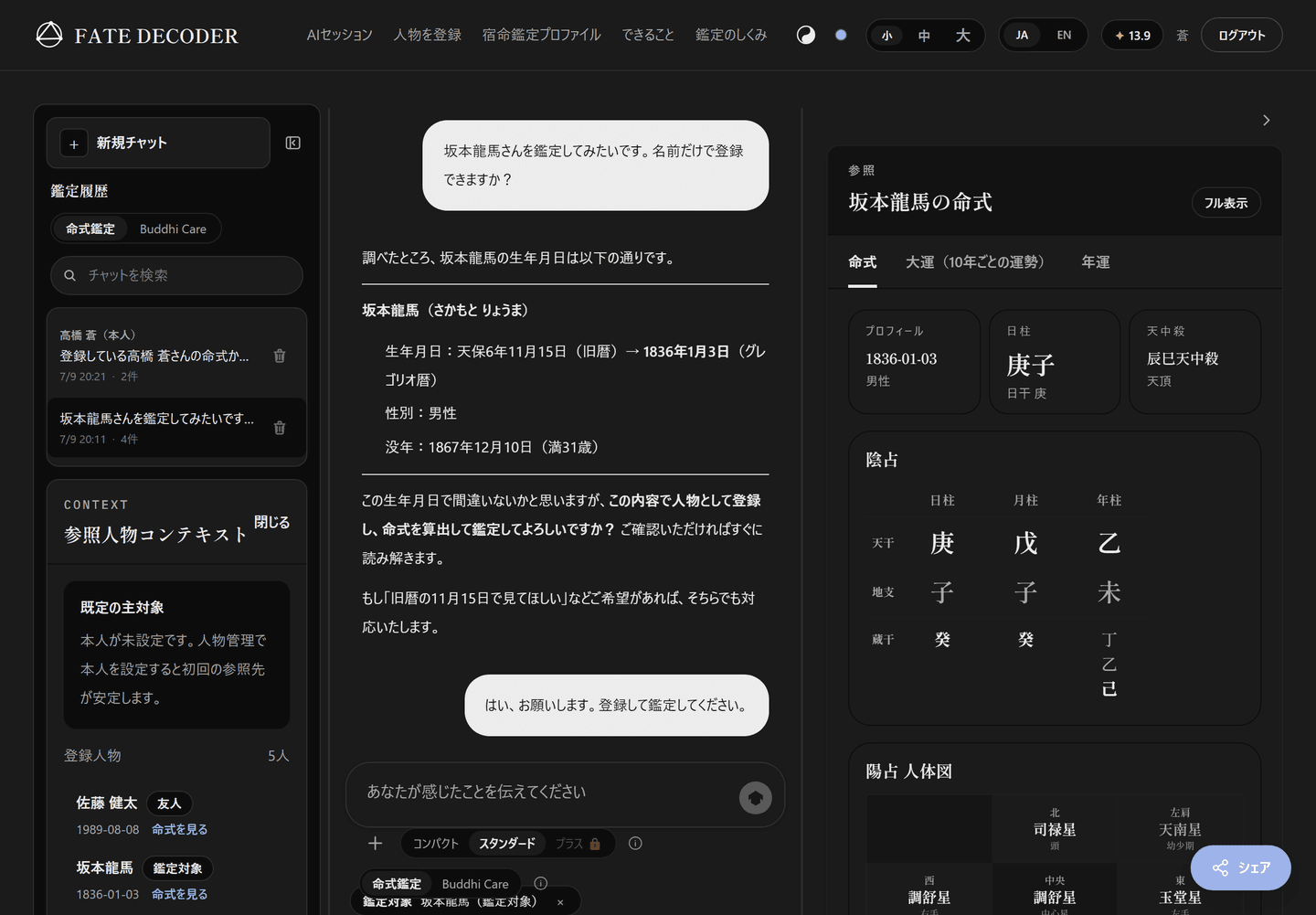Click the 友人 tag of 佐藤 健太
Viewport: 1316px width, 915px height.
coord(169,803)
